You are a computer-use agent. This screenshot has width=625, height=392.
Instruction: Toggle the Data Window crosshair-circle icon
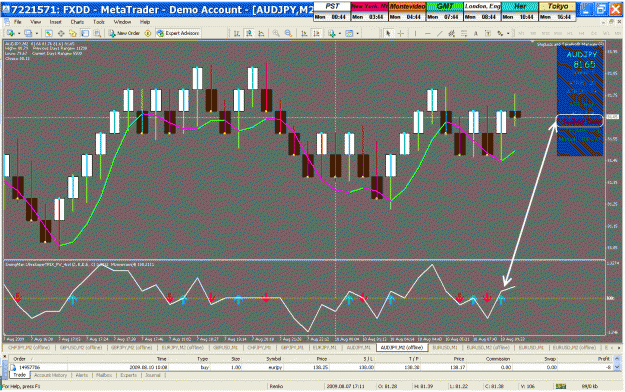click(61, 33)
